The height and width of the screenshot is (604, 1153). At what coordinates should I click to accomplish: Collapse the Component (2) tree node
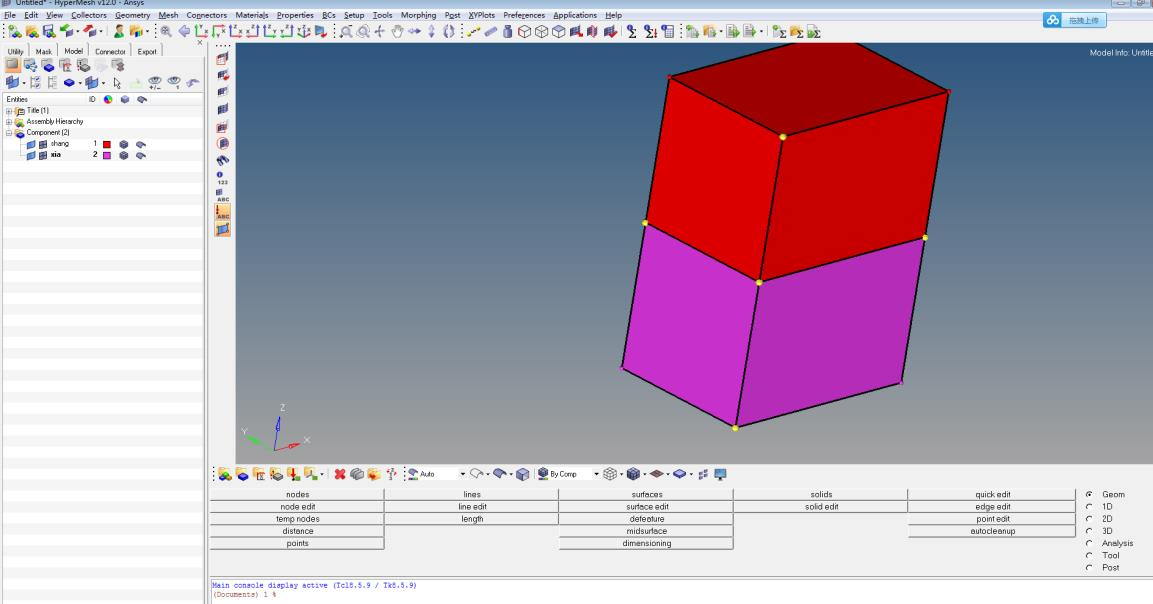pos(8,132)
